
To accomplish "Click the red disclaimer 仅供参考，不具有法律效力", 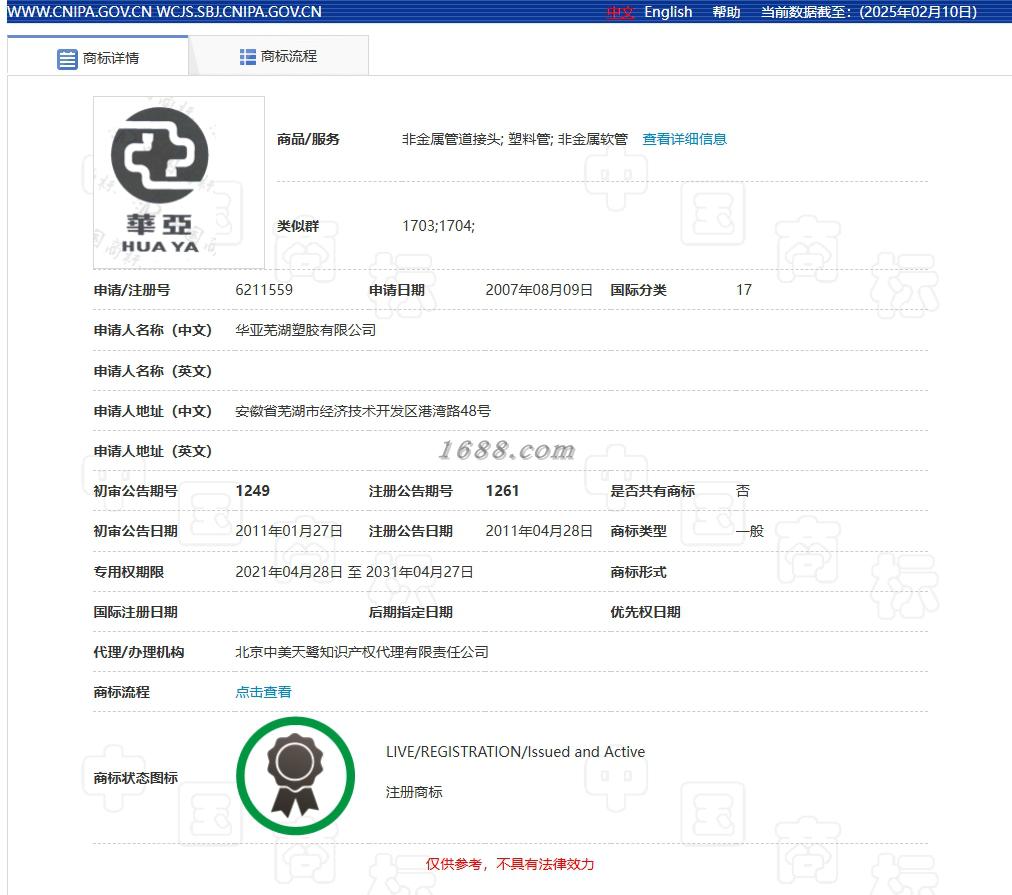I will (x=510, y=864).
